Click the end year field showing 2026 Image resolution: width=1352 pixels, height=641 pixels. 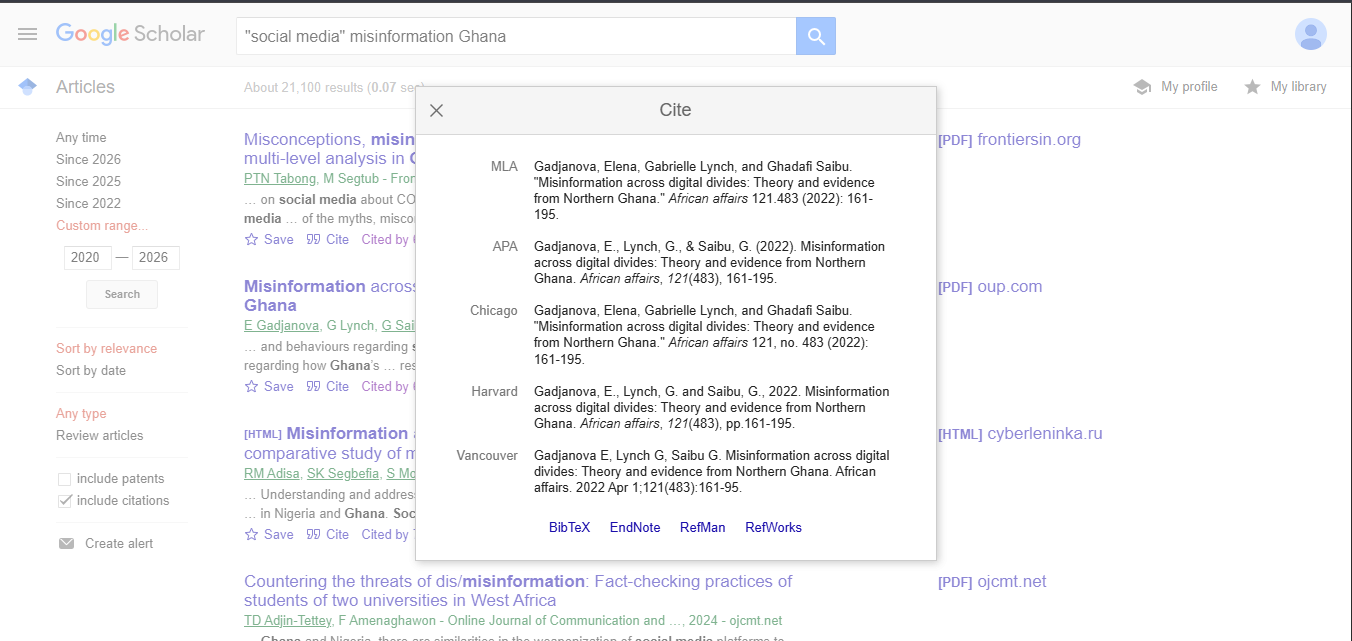coord(155,258)
